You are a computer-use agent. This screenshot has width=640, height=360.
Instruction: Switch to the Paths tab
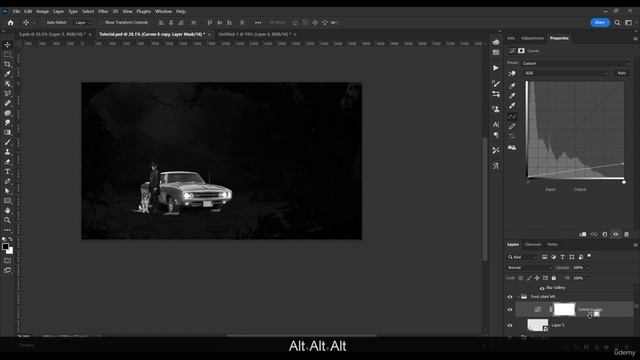point(552,244)
